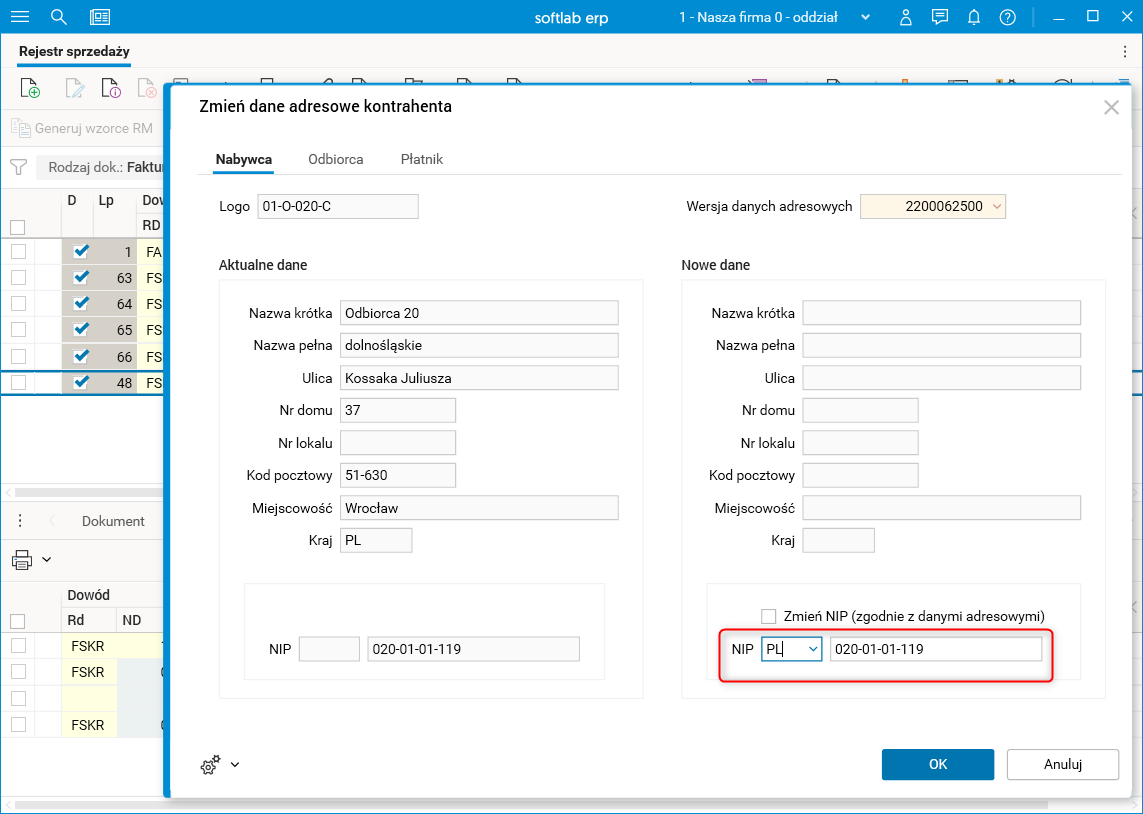The height and width of the screenshot is (814, 1143).
Task: Open the help question mark icon
Action: 1007,17
